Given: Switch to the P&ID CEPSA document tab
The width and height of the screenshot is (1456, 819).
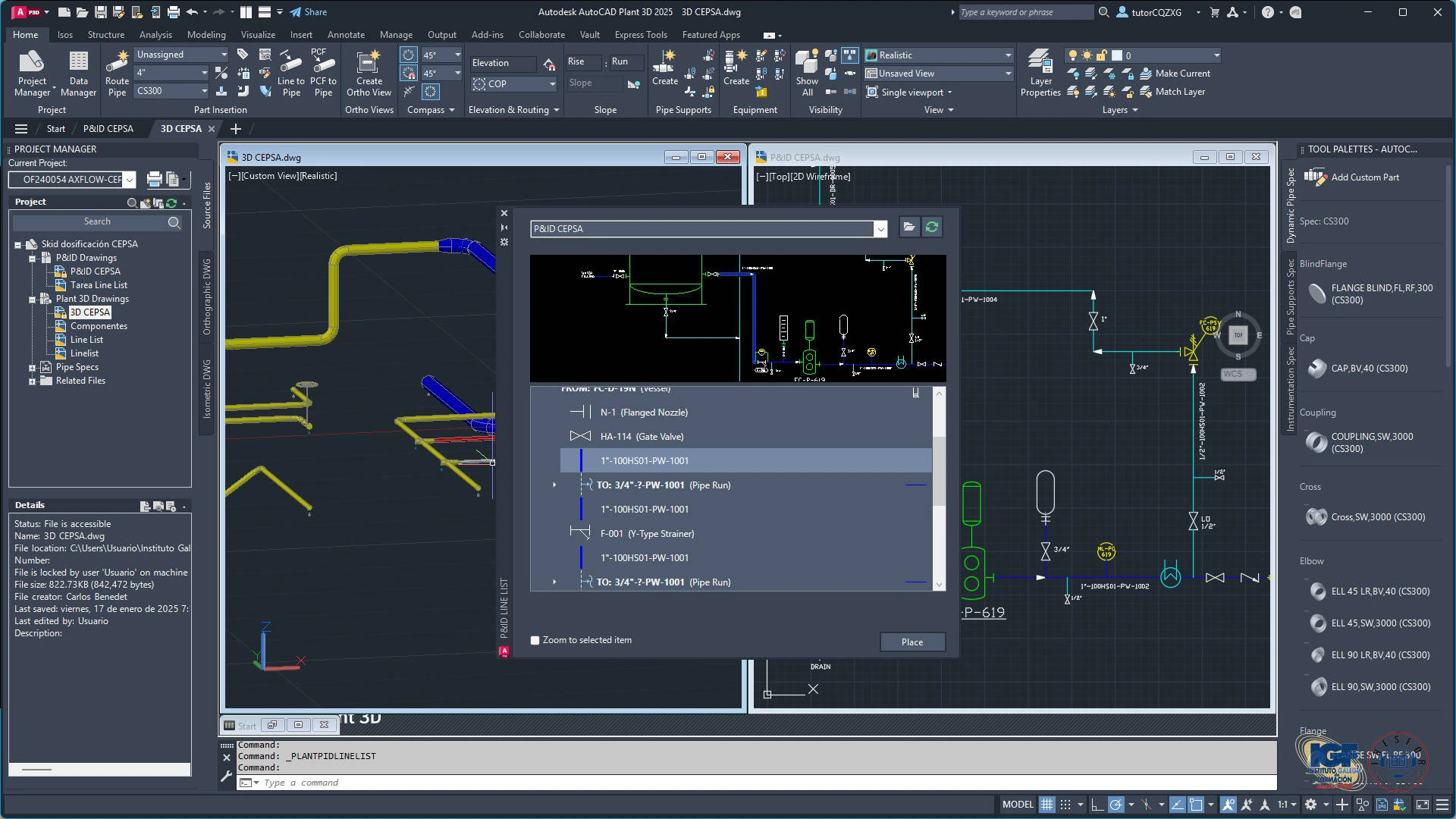Looking at the screenshot, I should click(x=108, y=129).
